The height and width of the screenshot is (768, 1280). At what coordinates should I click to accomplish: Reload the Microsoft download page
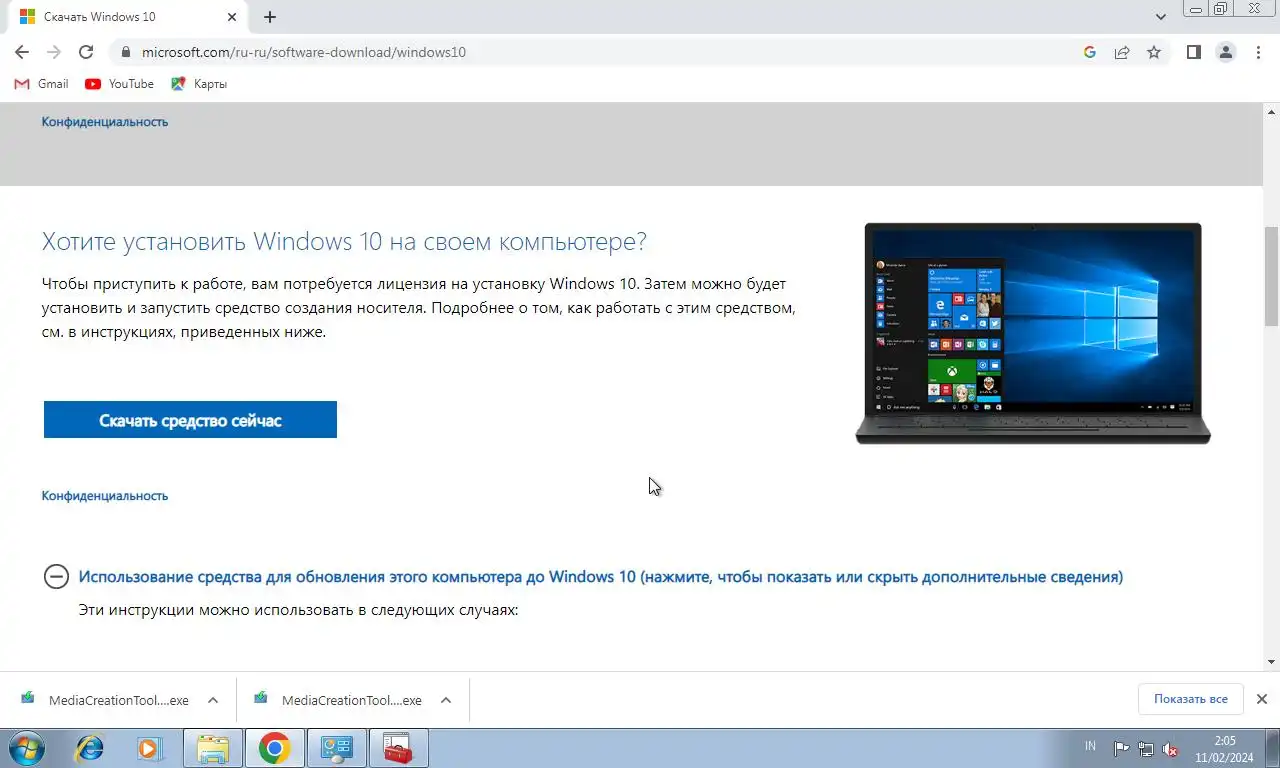86,52
